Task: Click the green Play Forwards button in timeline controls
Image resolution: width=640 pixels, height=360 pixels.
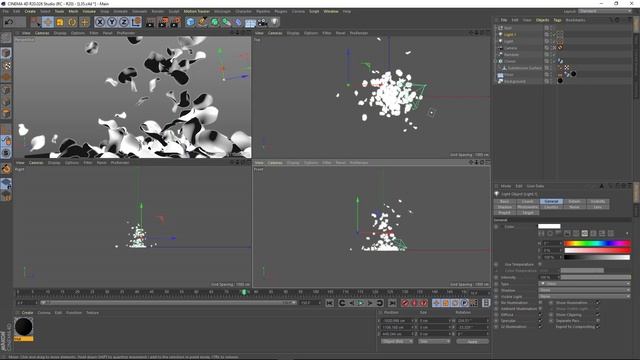Action: (x=361, y=303)
